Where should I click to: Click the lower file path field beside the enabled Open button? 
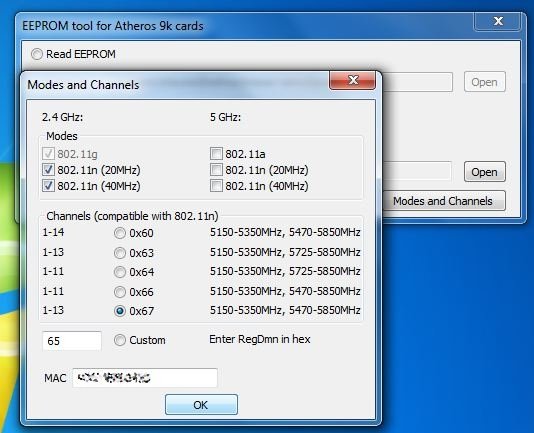coord(417,171)
